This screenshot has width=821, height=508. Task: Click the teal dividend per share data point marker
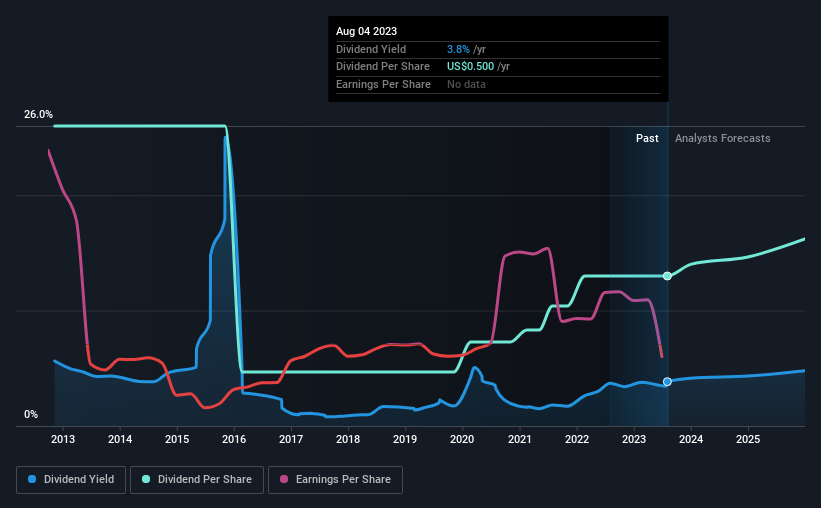point(667,276)
